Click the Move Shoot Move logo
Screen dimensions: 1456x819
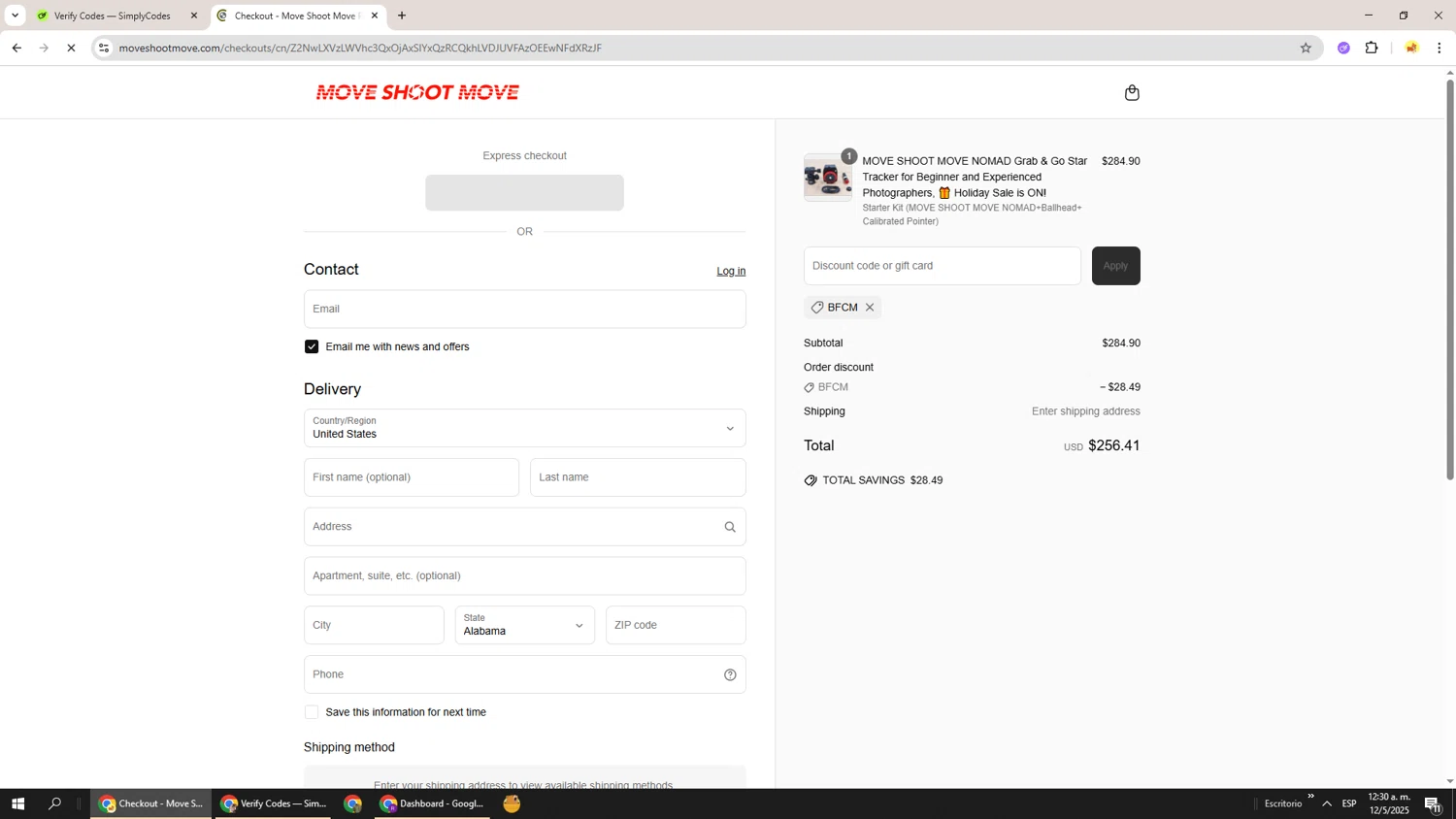(x=417, y=92)
